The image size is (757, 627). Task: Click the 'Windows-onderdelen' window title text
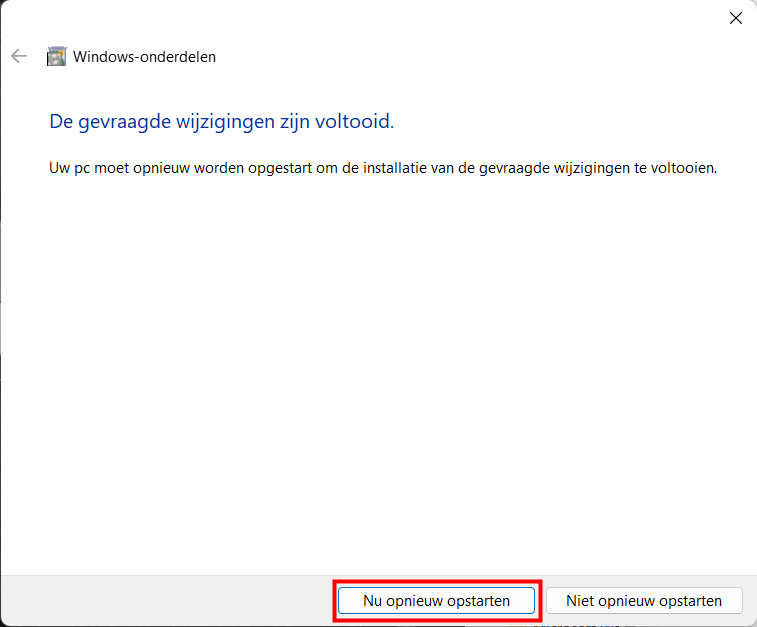tap(145, 57)
